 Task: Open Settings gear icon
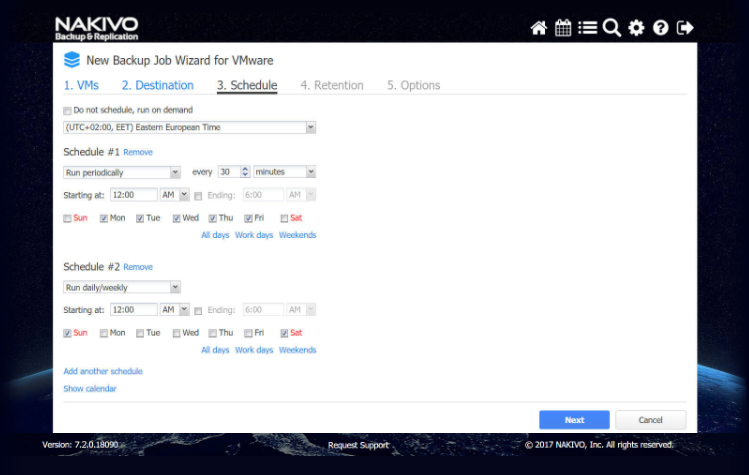636,28
